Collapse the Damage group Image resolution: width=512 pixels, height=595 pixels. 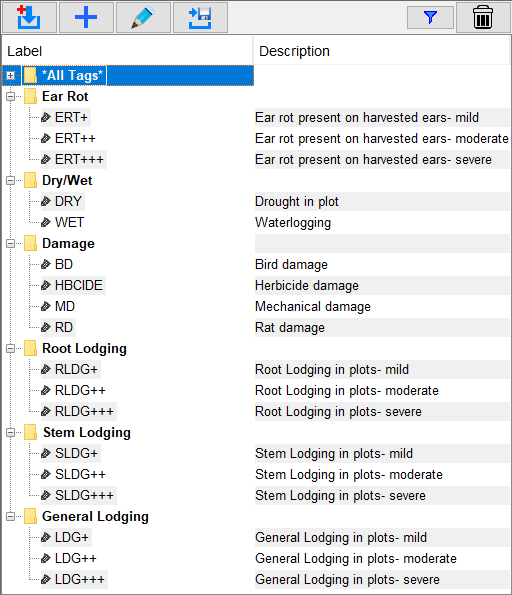click(11, 243)
